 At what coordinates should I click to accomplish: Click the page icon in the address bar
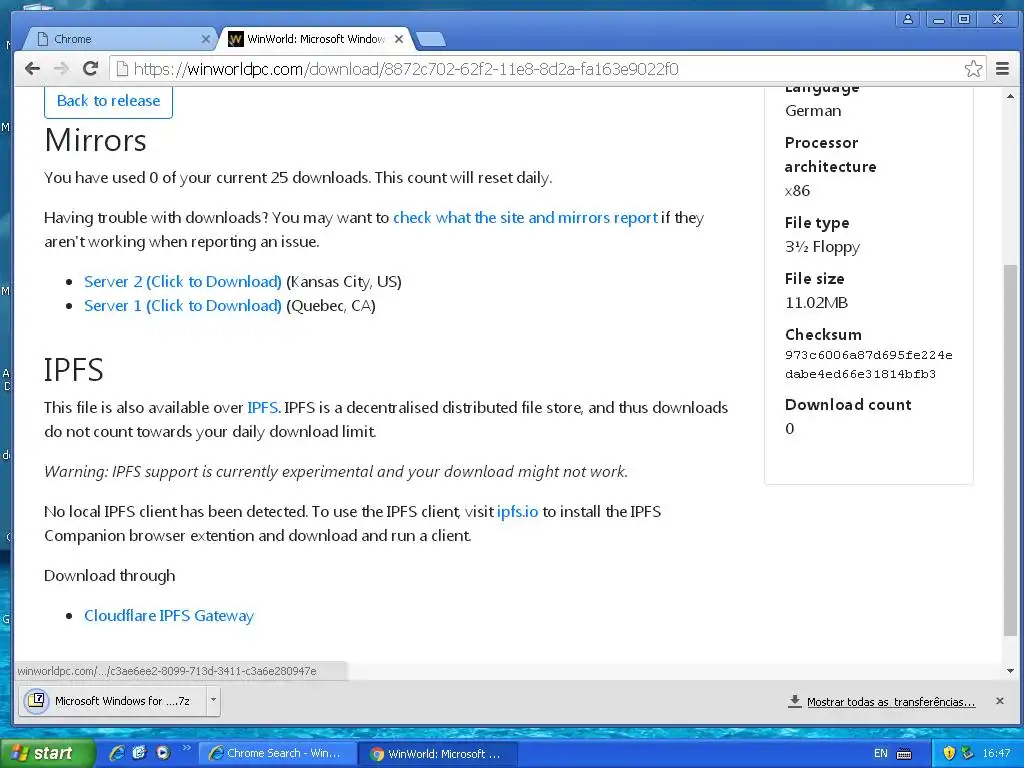point(121,69)
